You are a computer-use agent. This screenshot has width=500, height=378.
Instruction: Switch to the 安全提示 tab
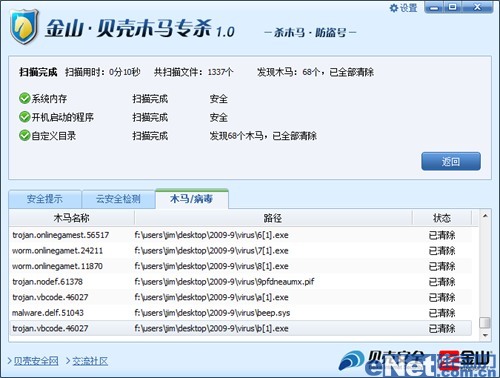point(45,199)
